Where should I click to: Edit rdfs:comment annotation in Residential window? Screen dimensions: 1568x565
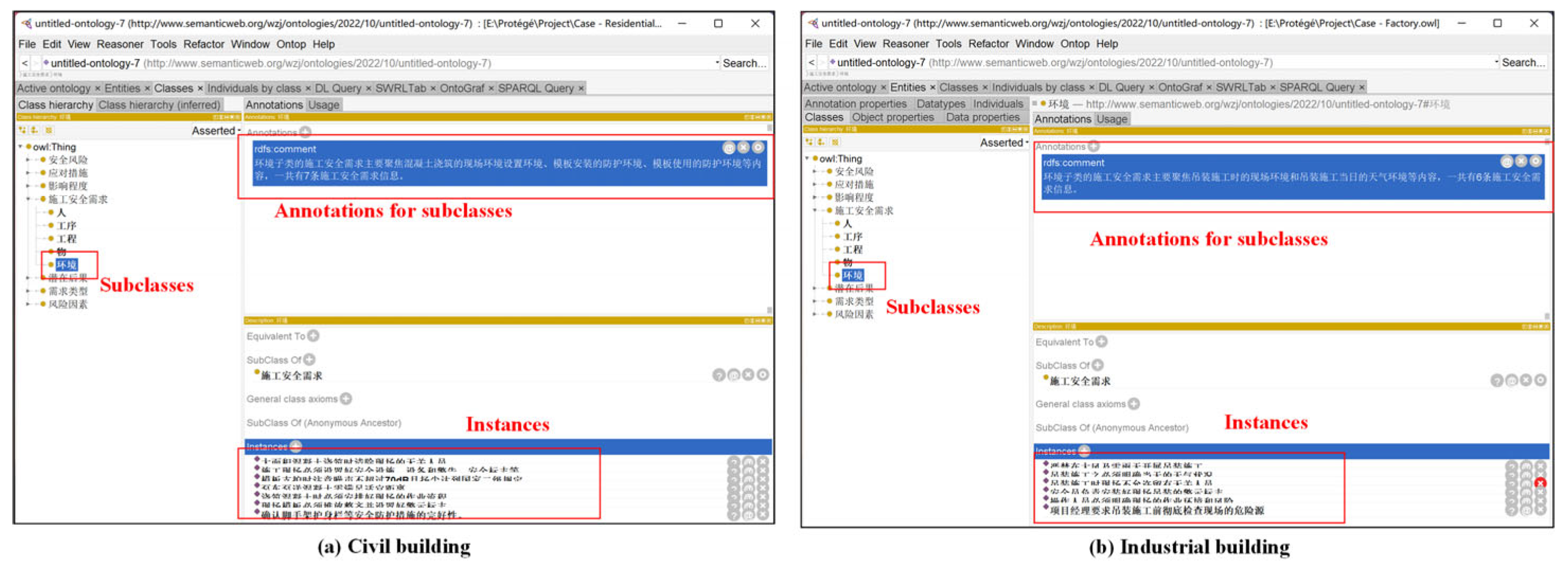[x=758, y=148]
